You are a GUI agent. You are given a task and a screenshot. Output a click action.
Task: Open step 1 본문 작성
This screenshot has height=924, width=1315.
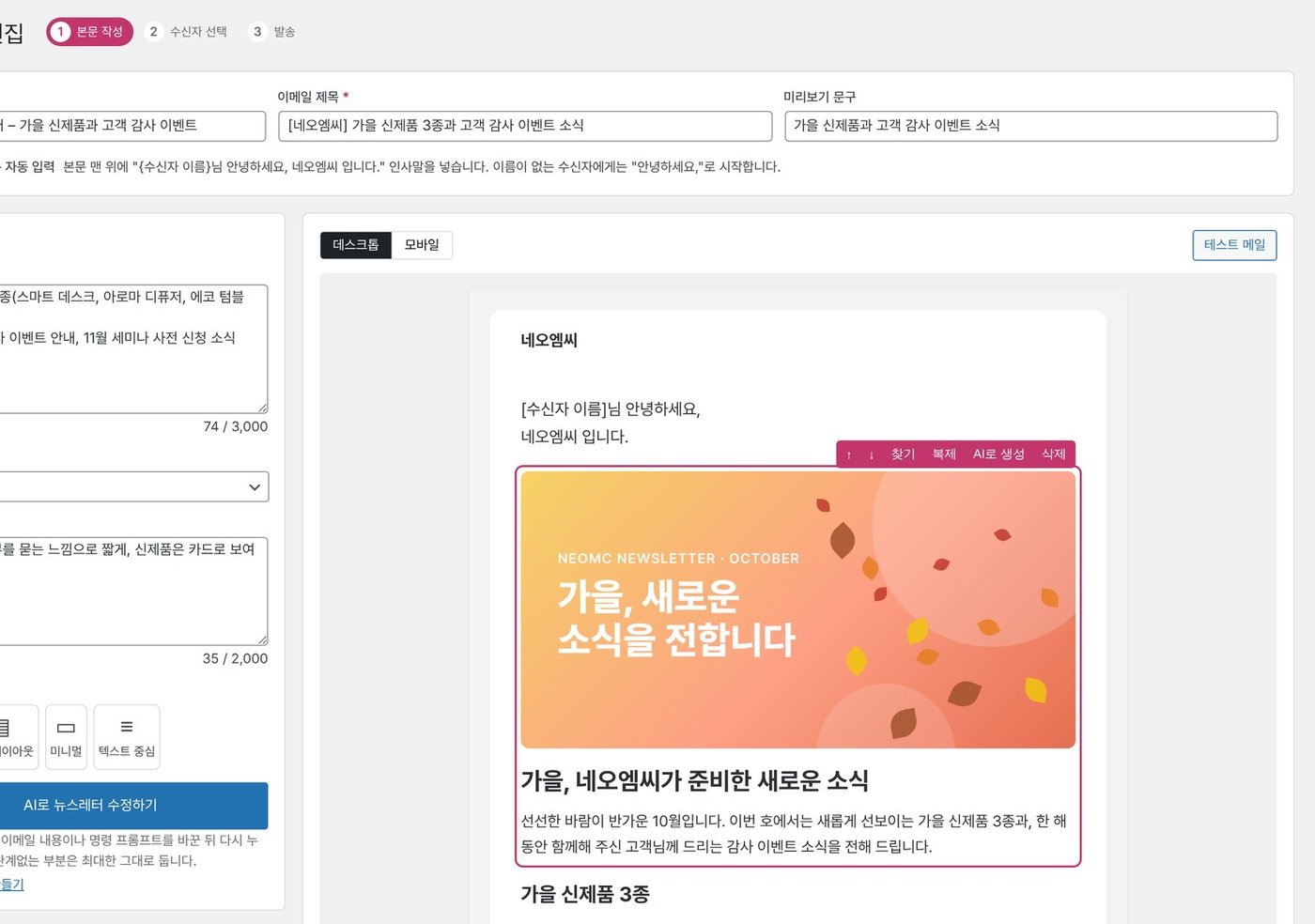[90, 32]
